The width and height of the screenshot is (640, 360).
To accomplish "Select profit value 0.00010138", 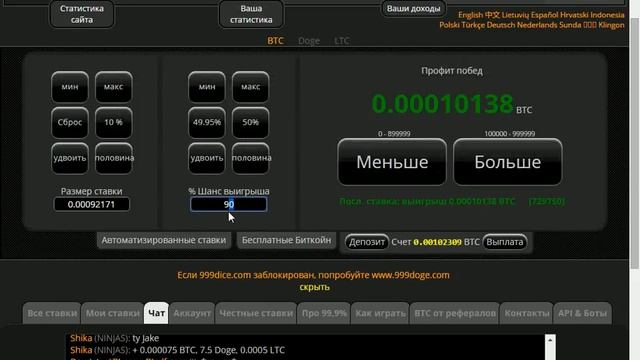I will tap(442, 104).
